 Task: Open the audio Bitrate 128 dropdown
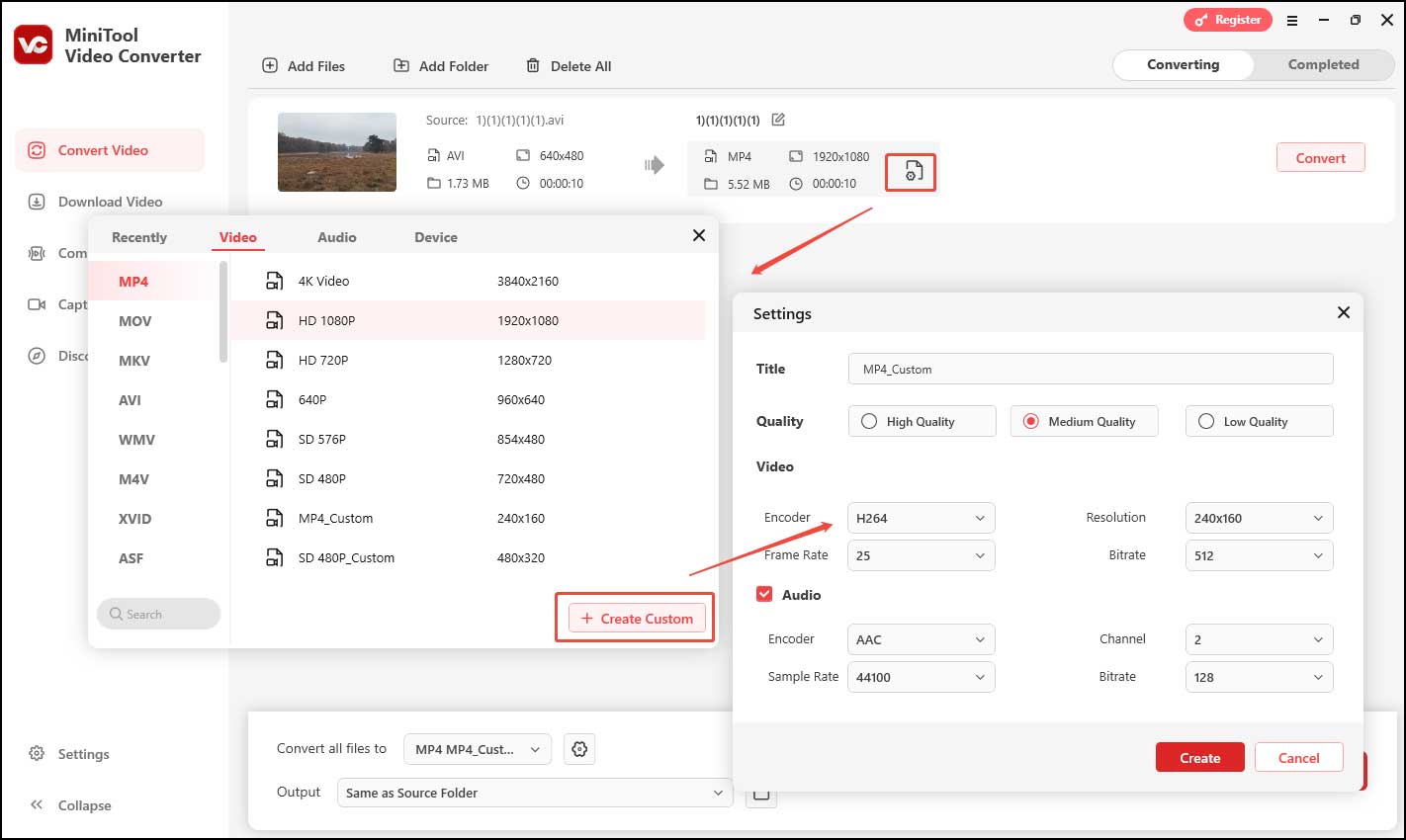pyautogui.click(x=1259, y=677)
